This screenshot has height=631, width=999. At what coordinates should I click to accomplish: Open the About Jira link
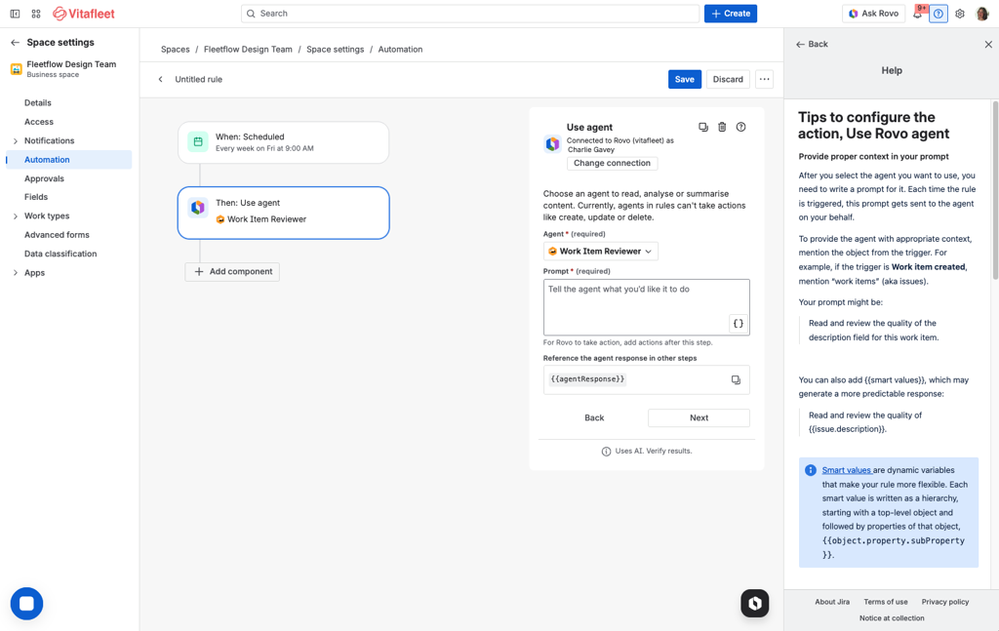[x=832, y=602]
